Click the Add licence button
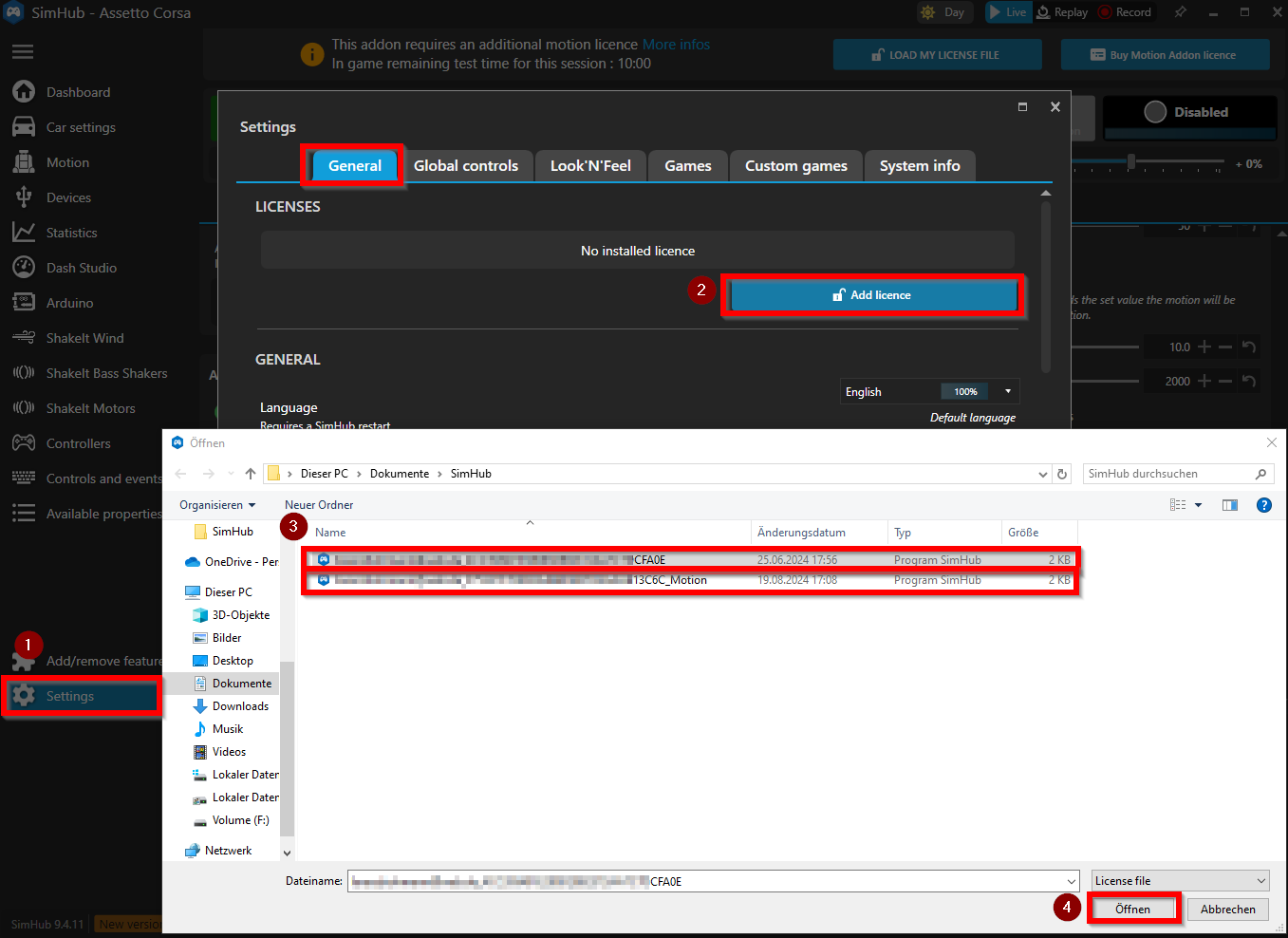Image resolution: width=1288 pixels, height=938 pixels. (x=871, y=294)
